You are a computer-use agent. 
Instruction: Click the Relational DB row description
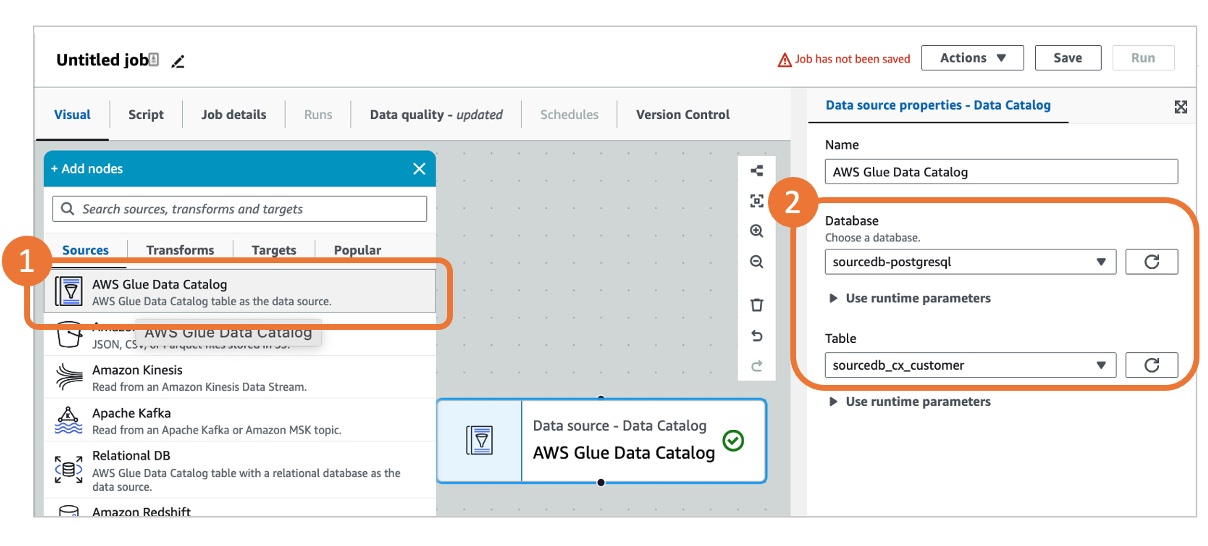247,480
